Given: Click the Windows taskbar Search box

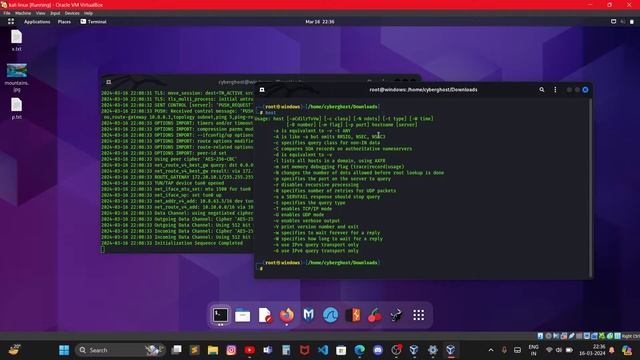Looking at the screenshot, I should pos(120,350).
